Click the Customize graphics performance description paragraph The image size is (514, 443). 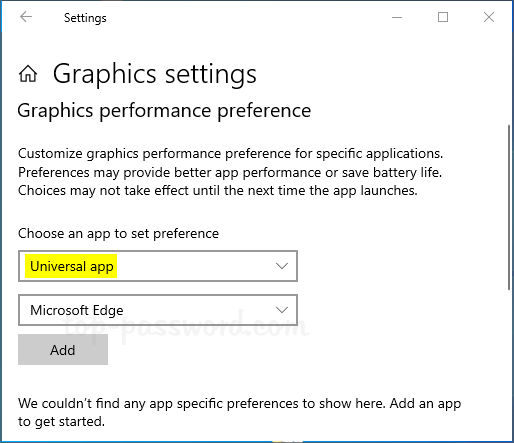(230, 172)
